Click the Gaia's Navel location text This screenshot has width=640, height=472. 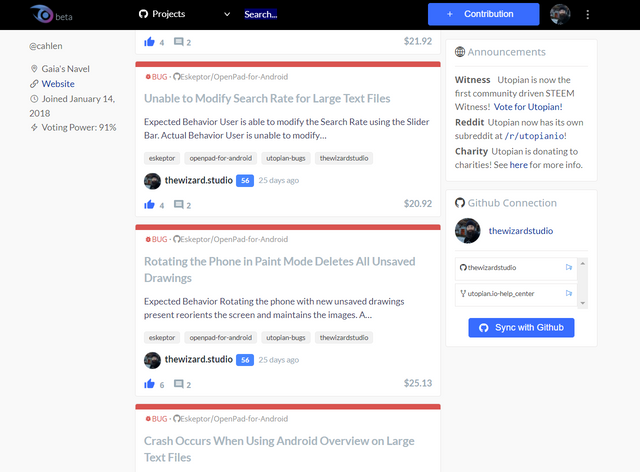pos(65,69)
